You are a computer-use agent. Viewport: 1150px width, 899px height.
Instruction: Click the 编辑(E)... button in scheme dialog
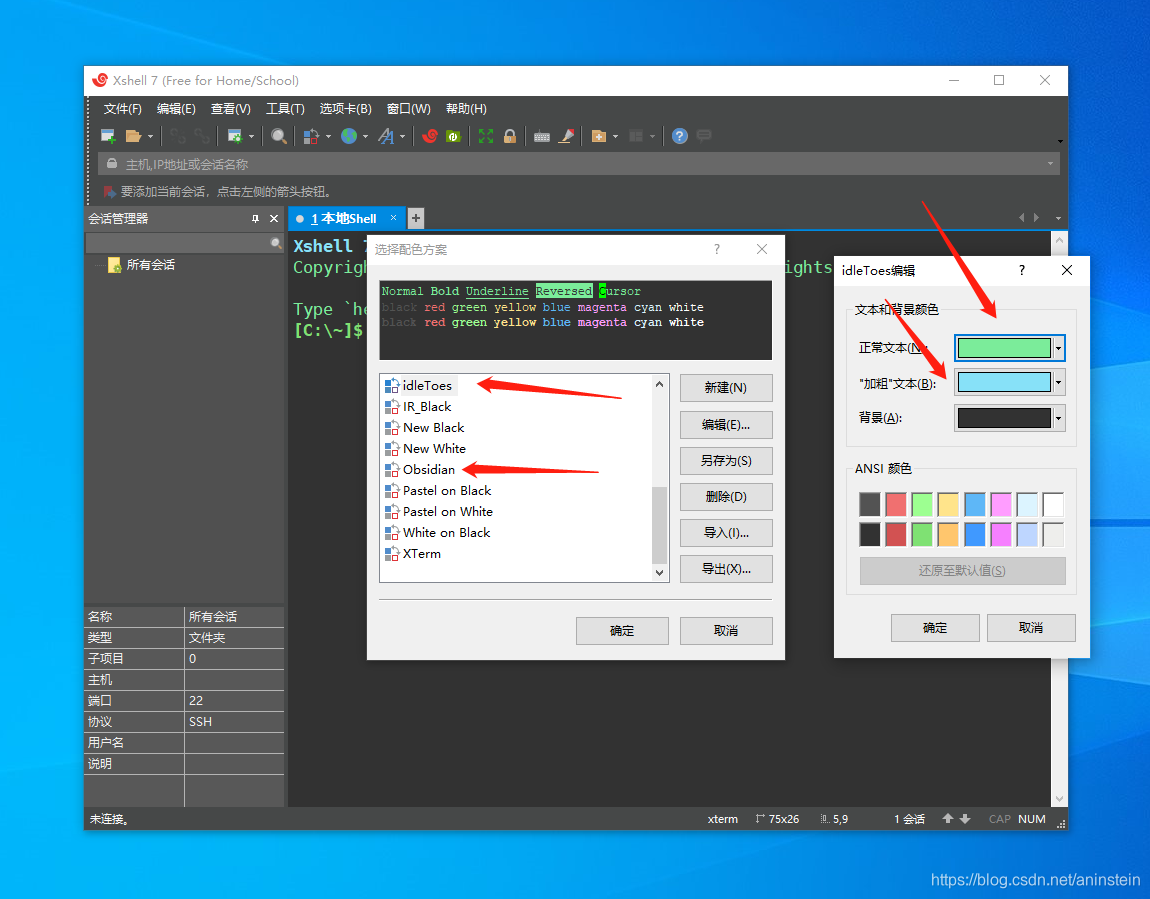pyautogui.click(x=726, y=425)
